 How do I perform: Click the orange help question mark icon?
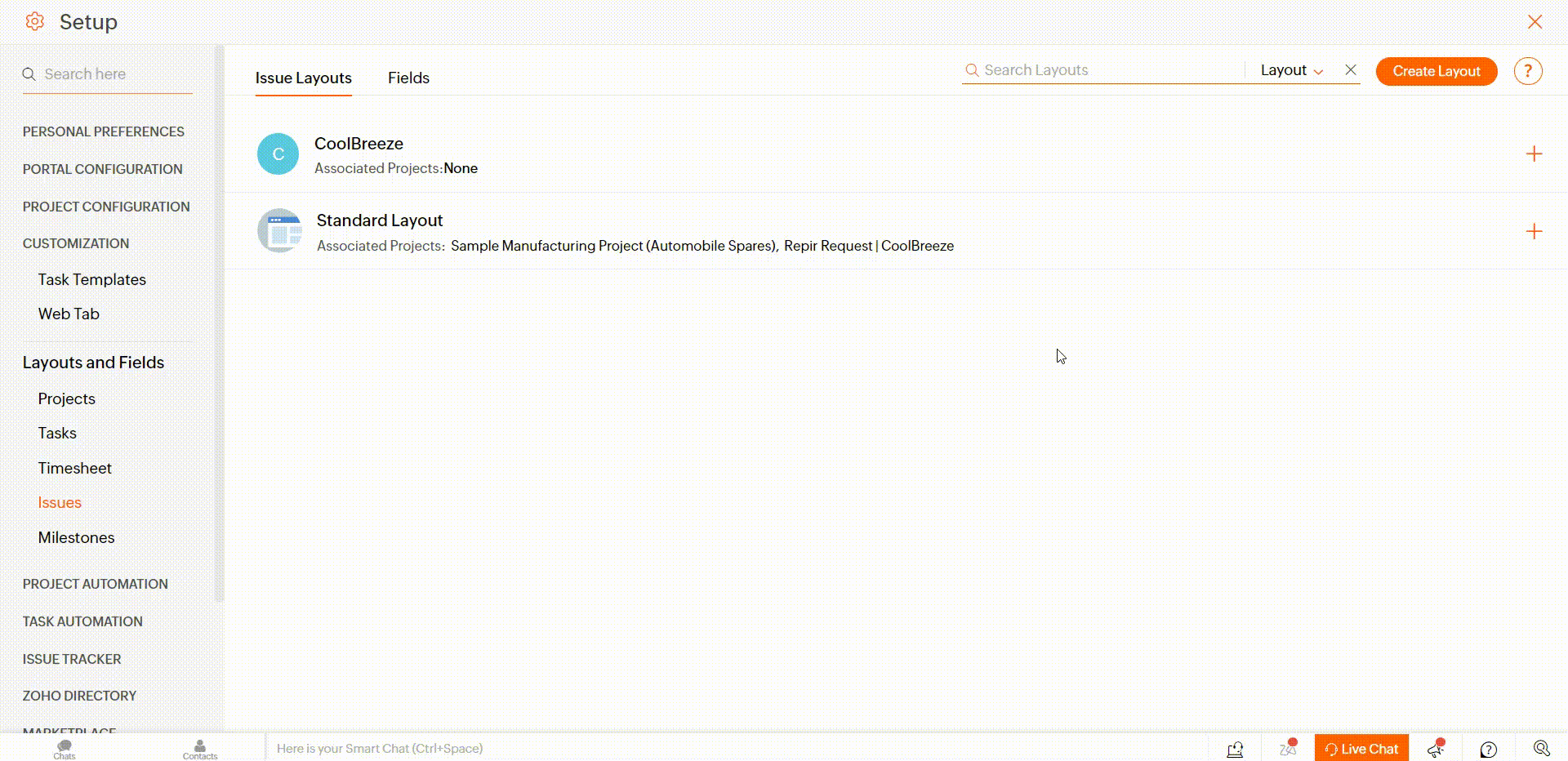point(1527,71)
